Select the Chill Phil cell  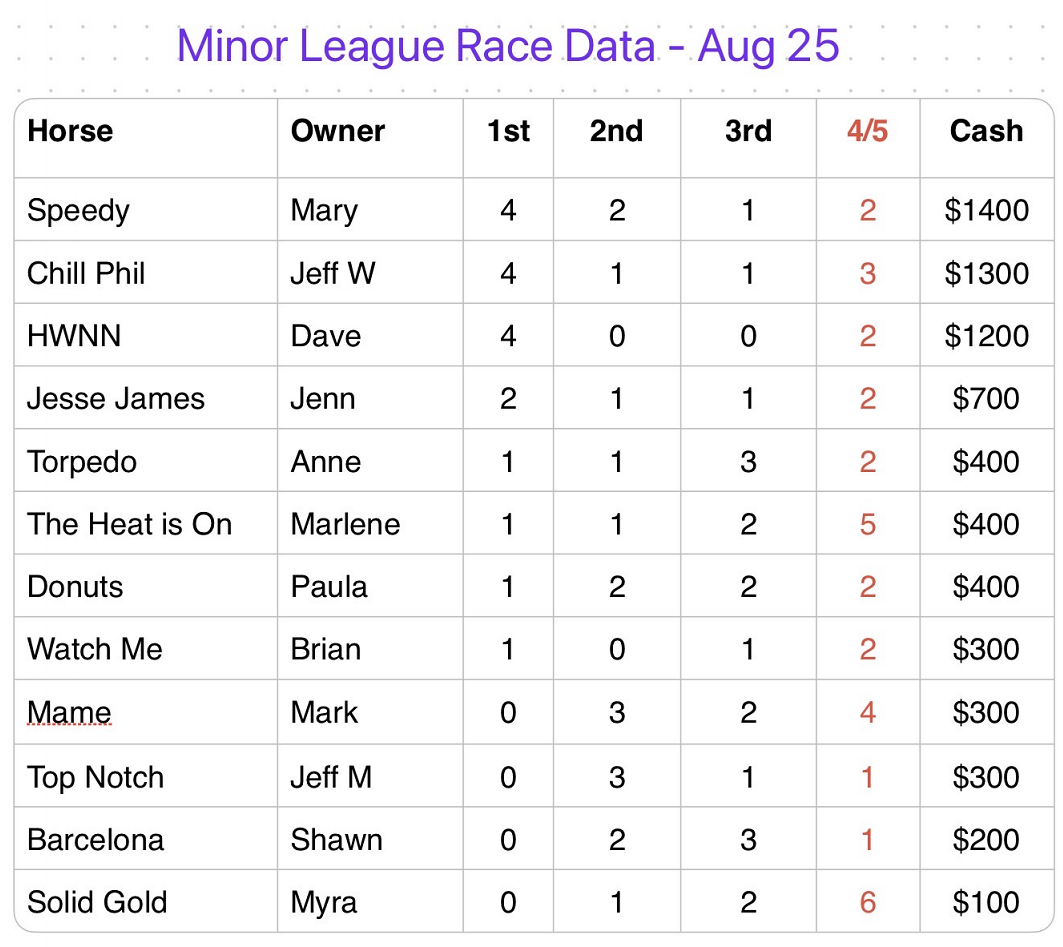point(145,273)
